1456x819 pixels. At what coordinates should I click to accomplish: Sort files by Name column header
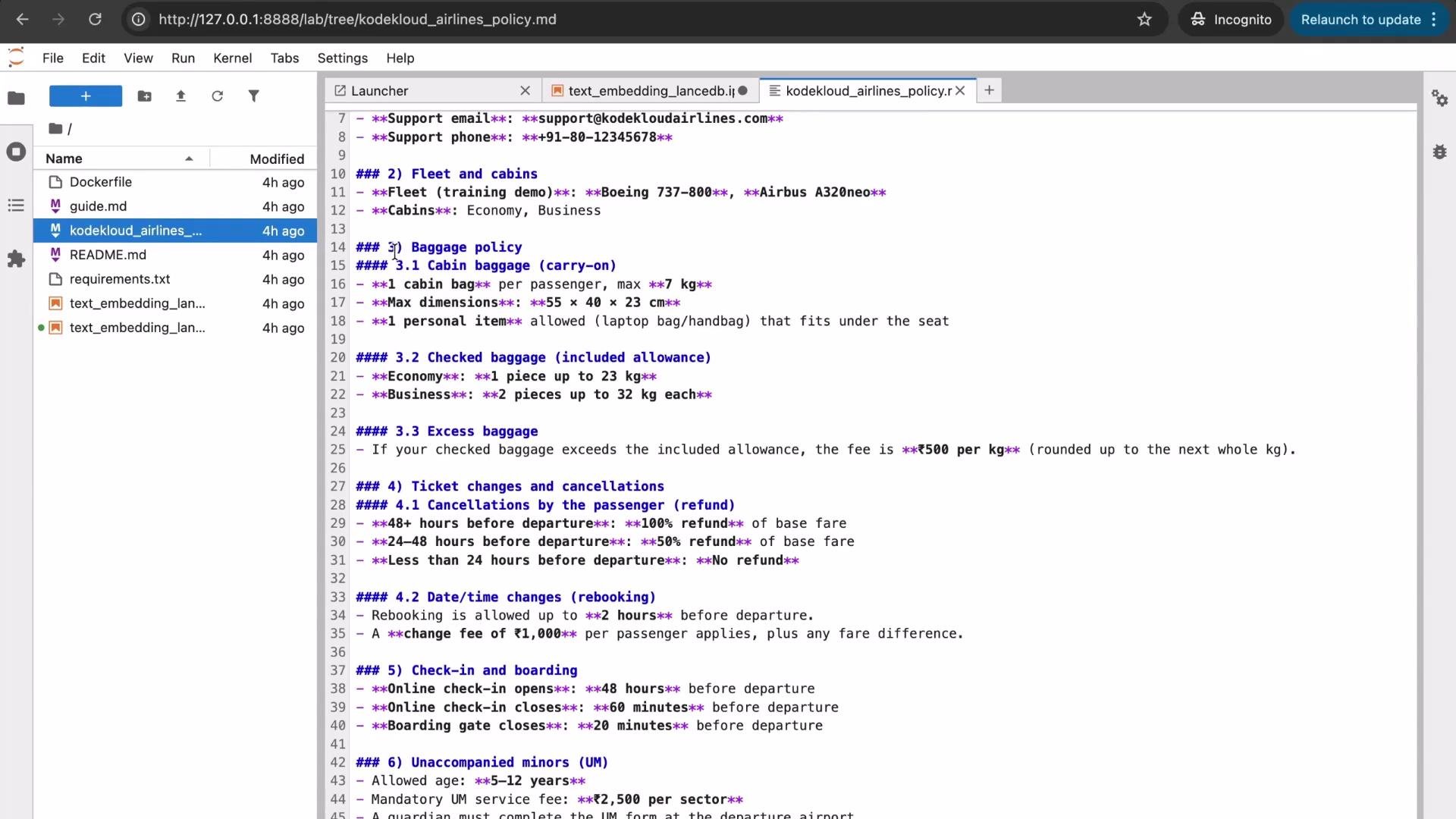pos(121,158)
